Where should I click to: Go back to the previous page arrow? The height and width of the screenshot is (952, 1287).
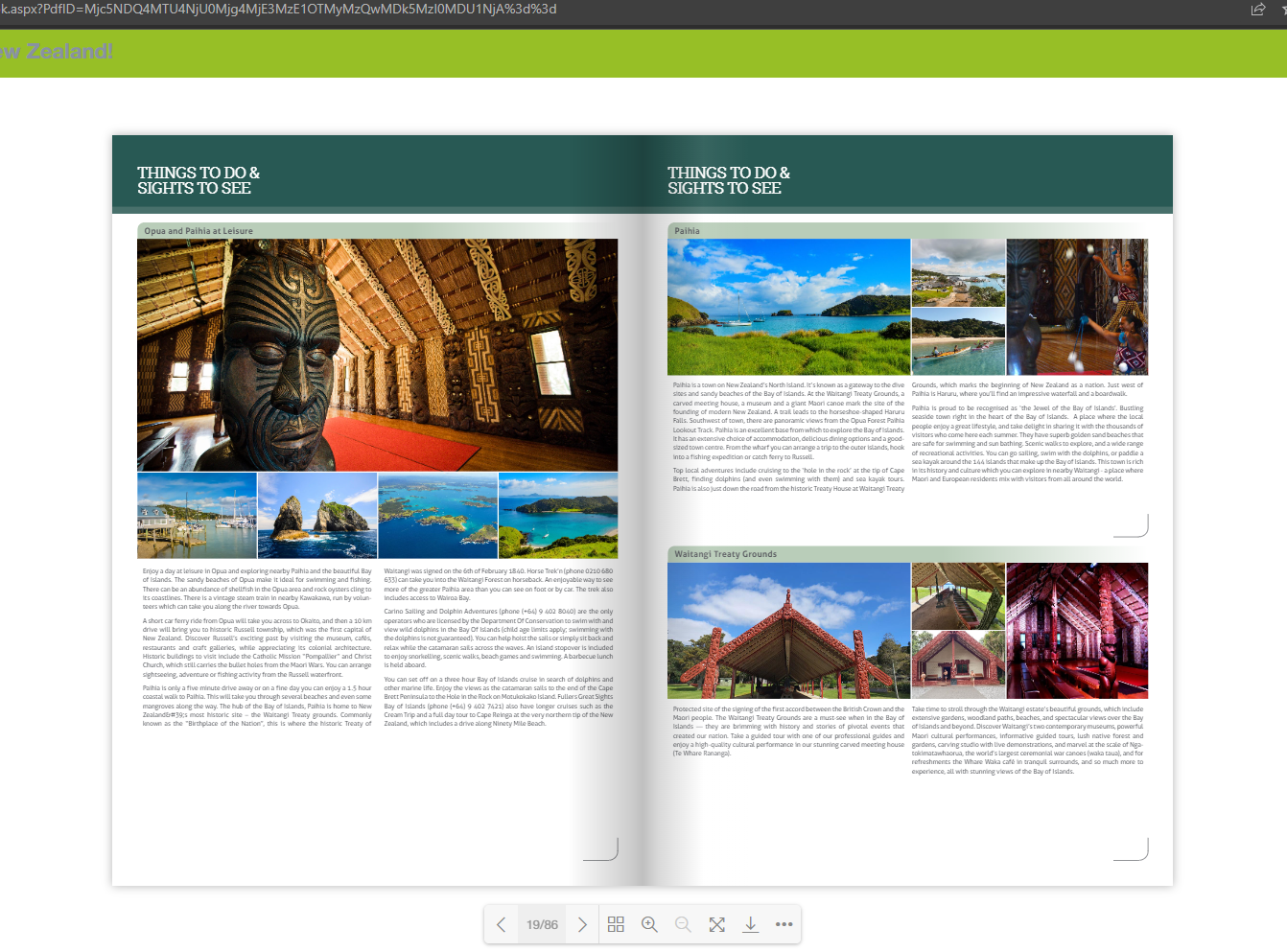pos(501,924)
